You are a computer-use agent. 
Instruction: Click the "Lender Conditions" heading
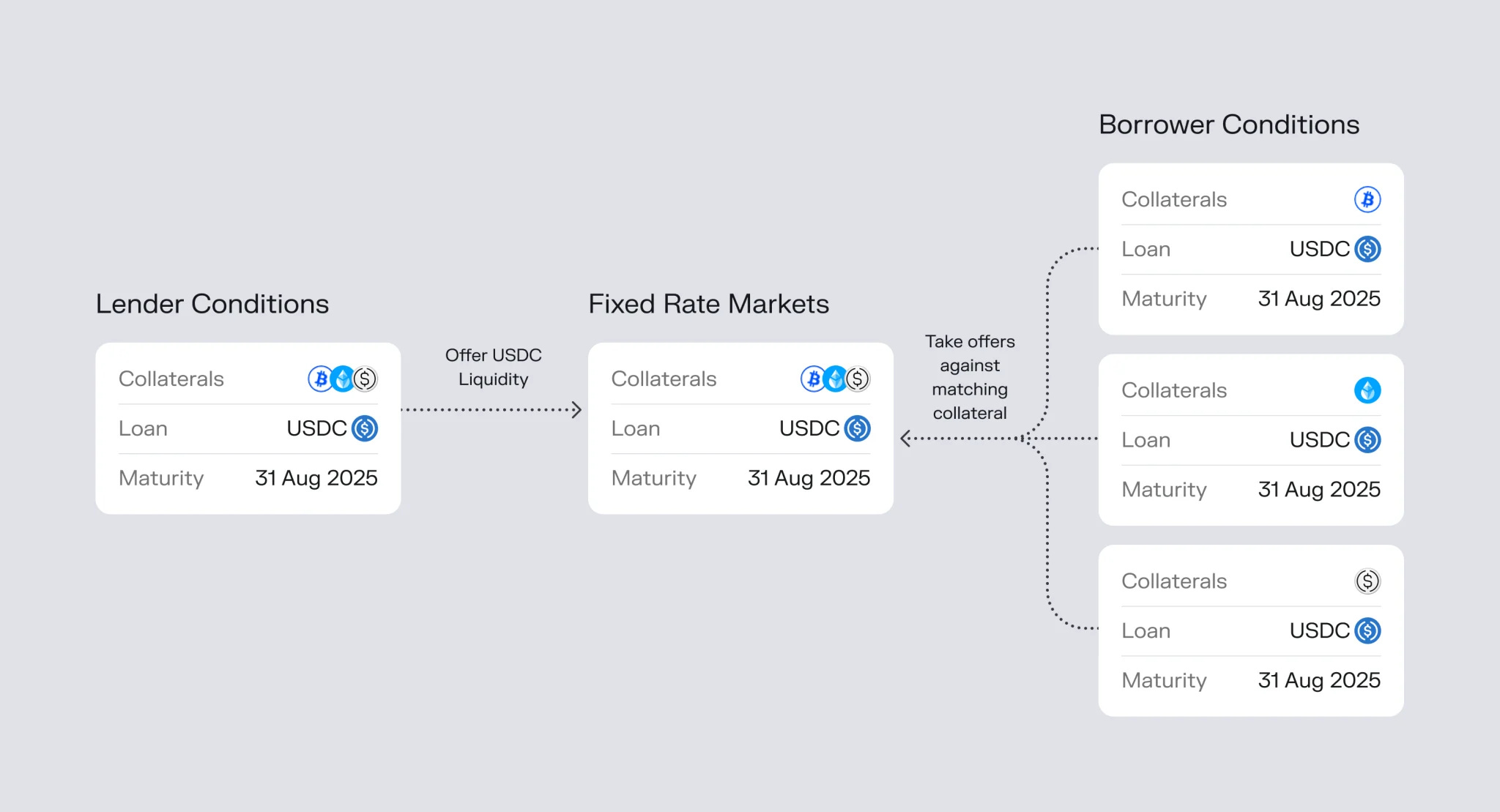point(212,304)
